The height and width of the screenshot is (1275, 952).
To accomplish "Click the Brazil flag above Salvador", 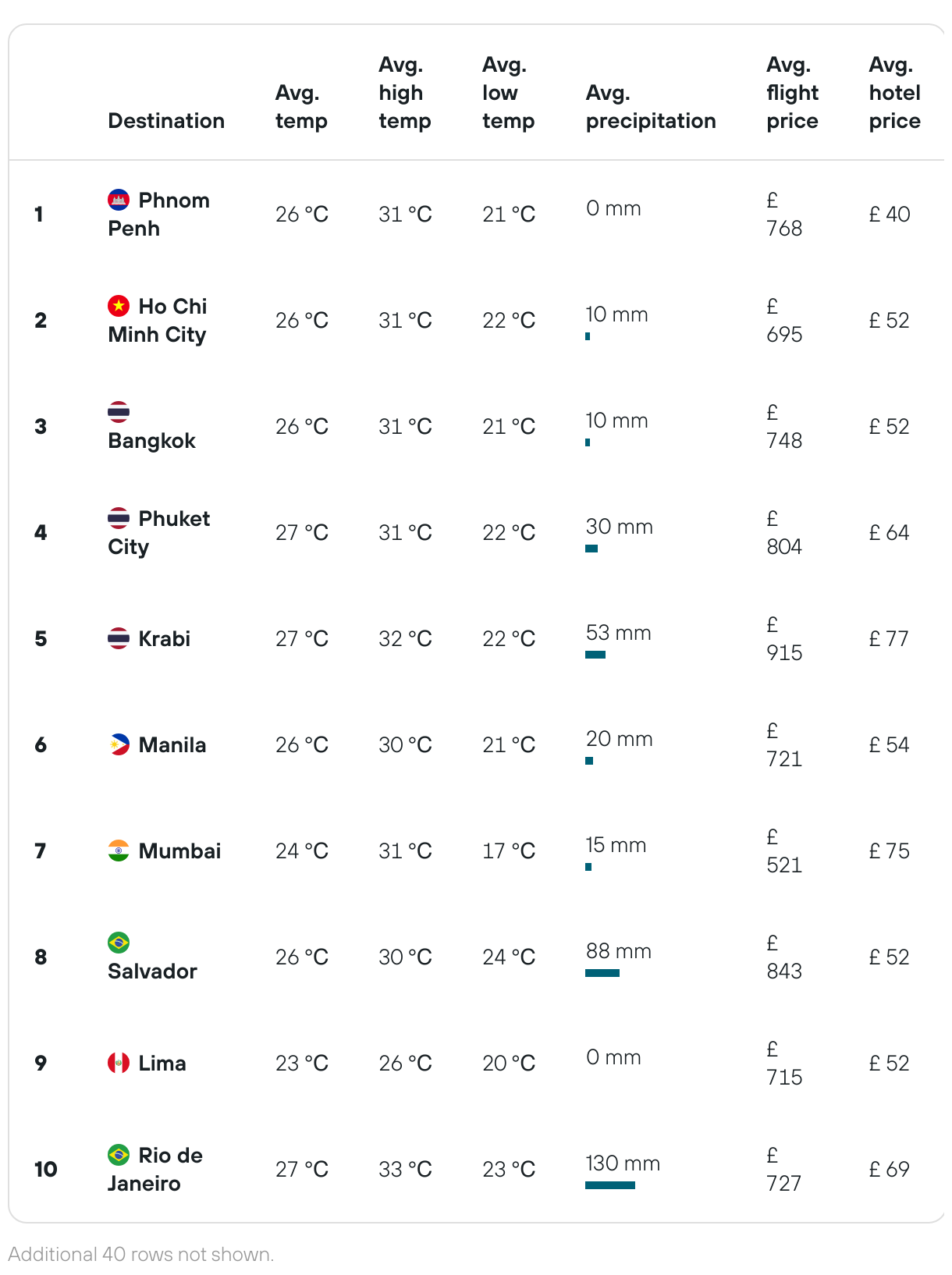I will [119, 943].
